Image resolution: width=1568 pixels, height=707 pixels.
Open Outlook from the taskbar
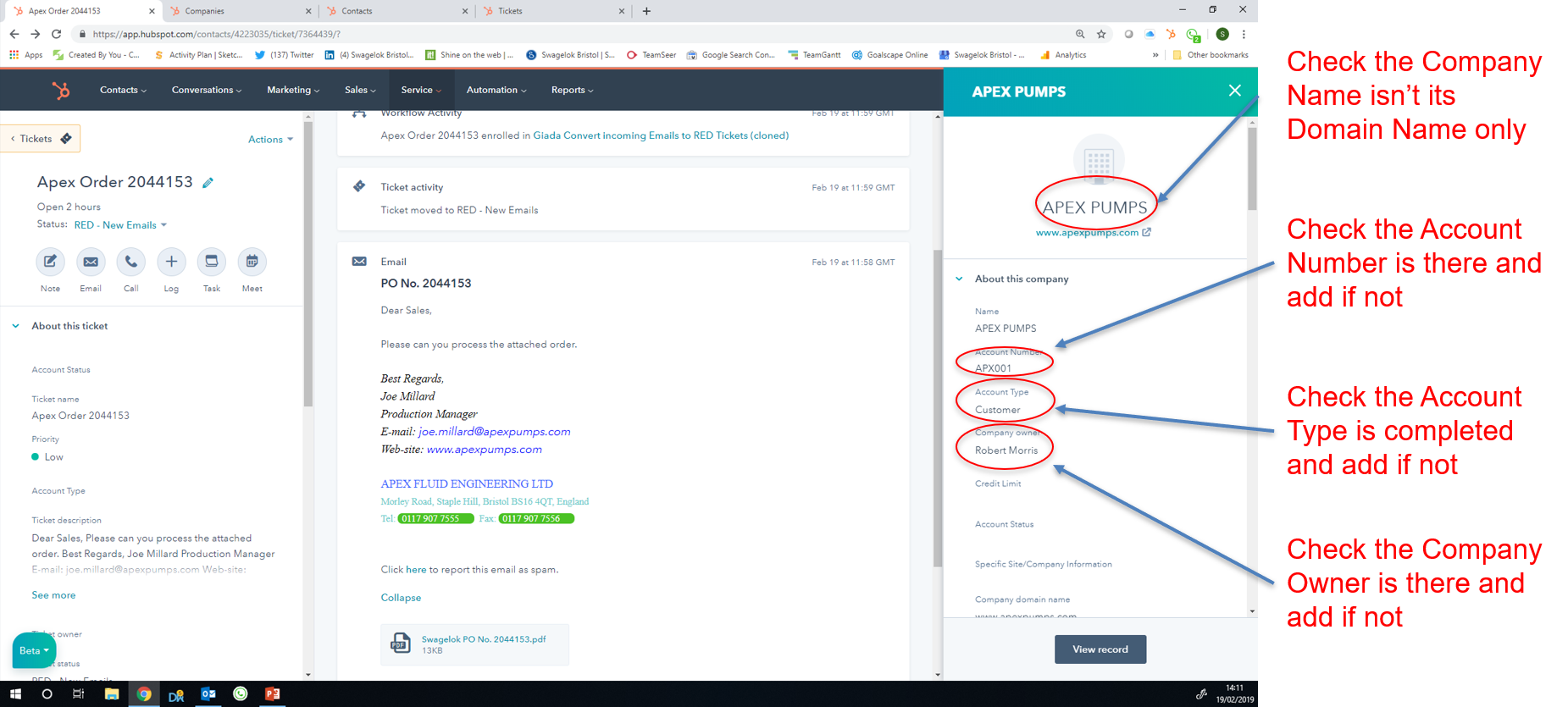click(x=208, y=694)
